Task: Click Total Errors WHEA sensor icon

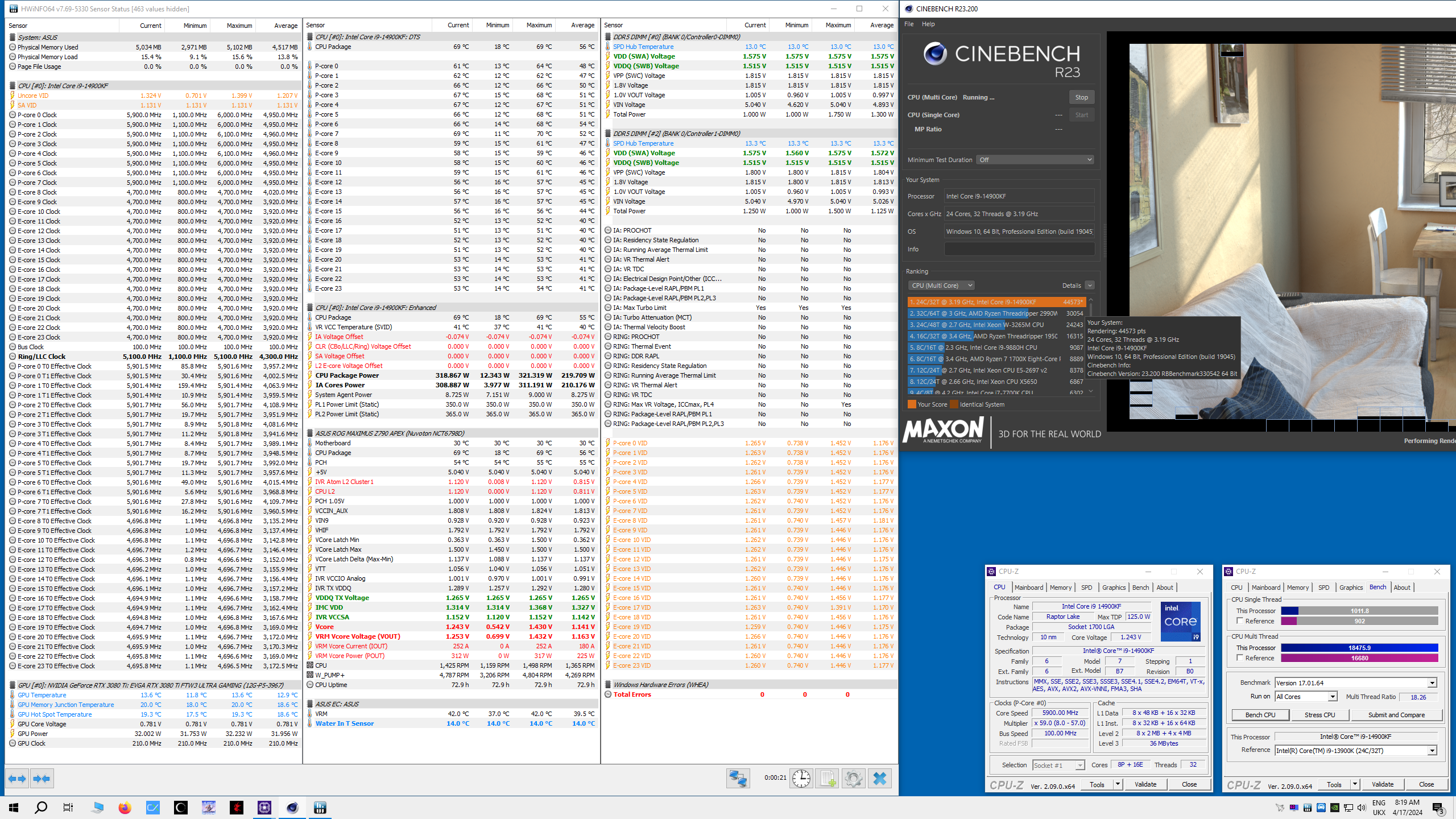Action: click(x=607, y=694)
